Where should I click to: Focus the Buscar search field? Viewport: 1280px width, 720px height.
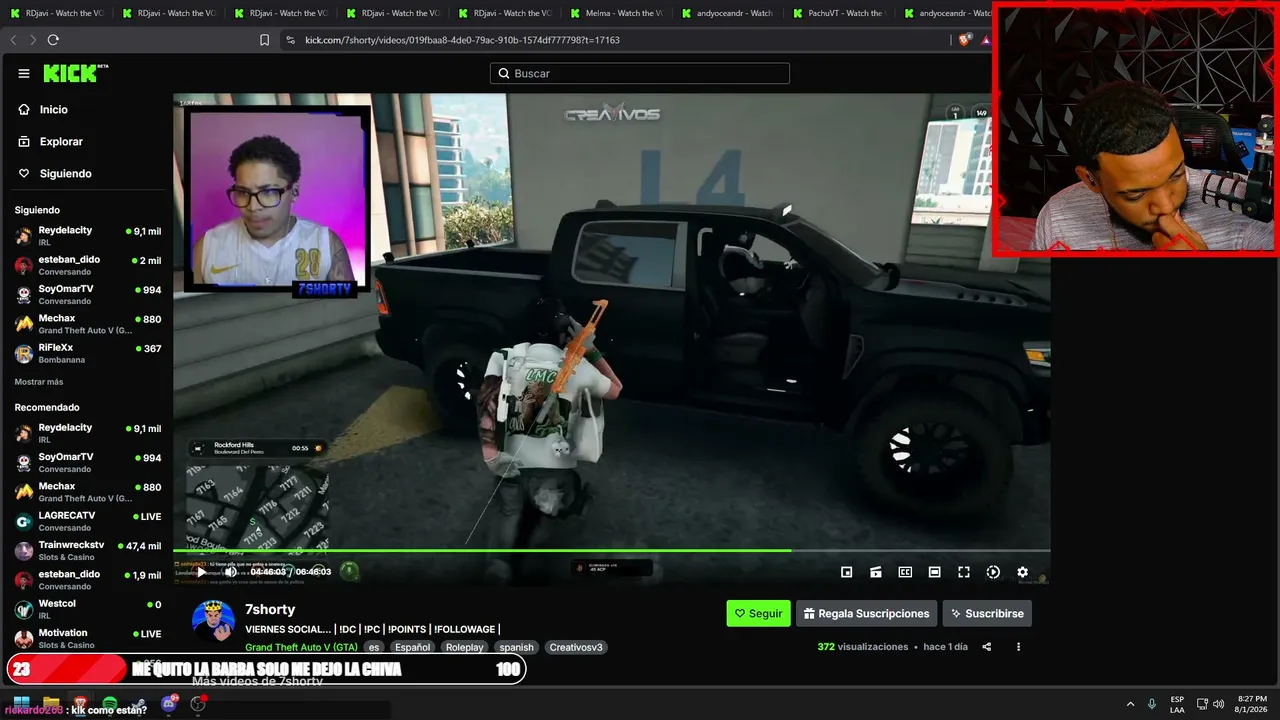pos(640,73)
